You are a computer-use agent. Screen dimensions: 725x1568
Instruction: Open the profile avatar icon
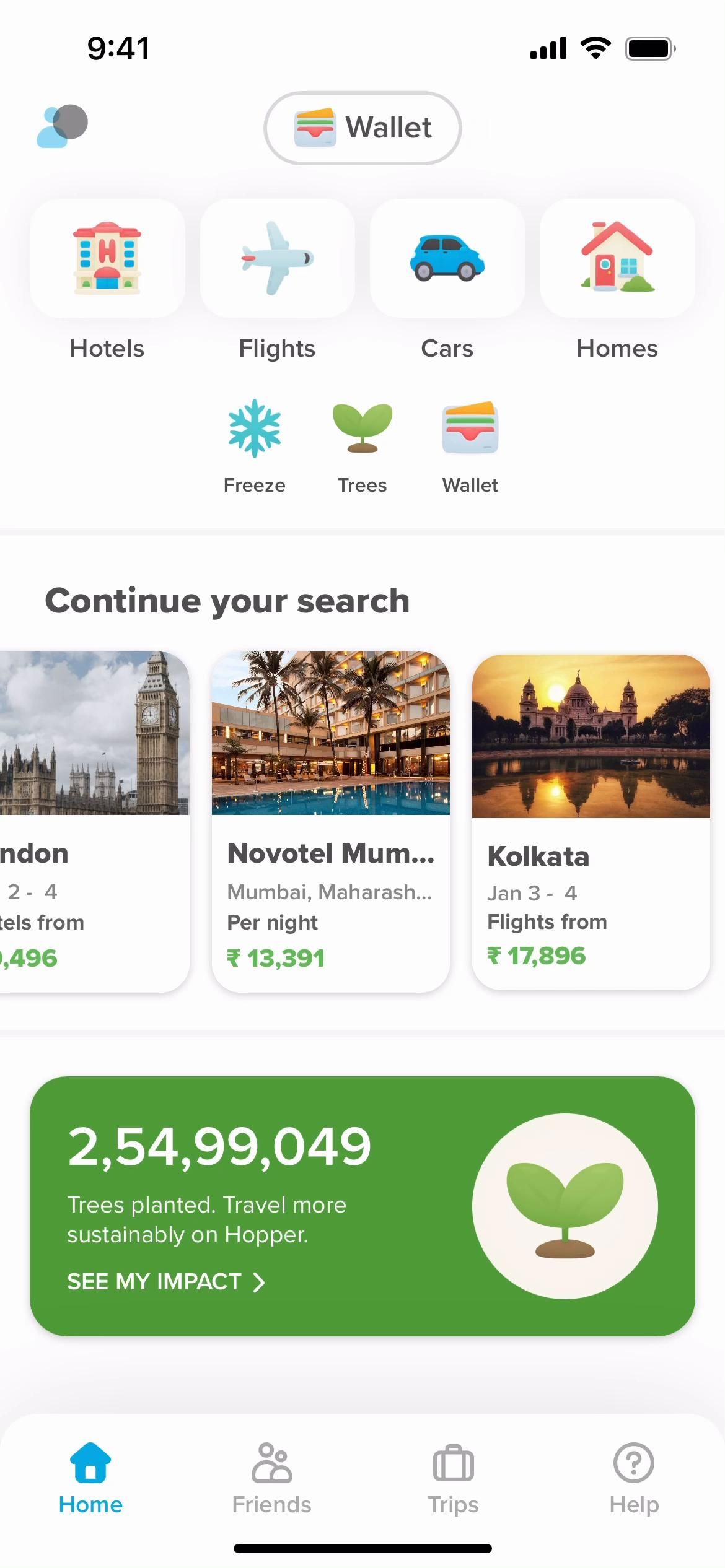63,126
